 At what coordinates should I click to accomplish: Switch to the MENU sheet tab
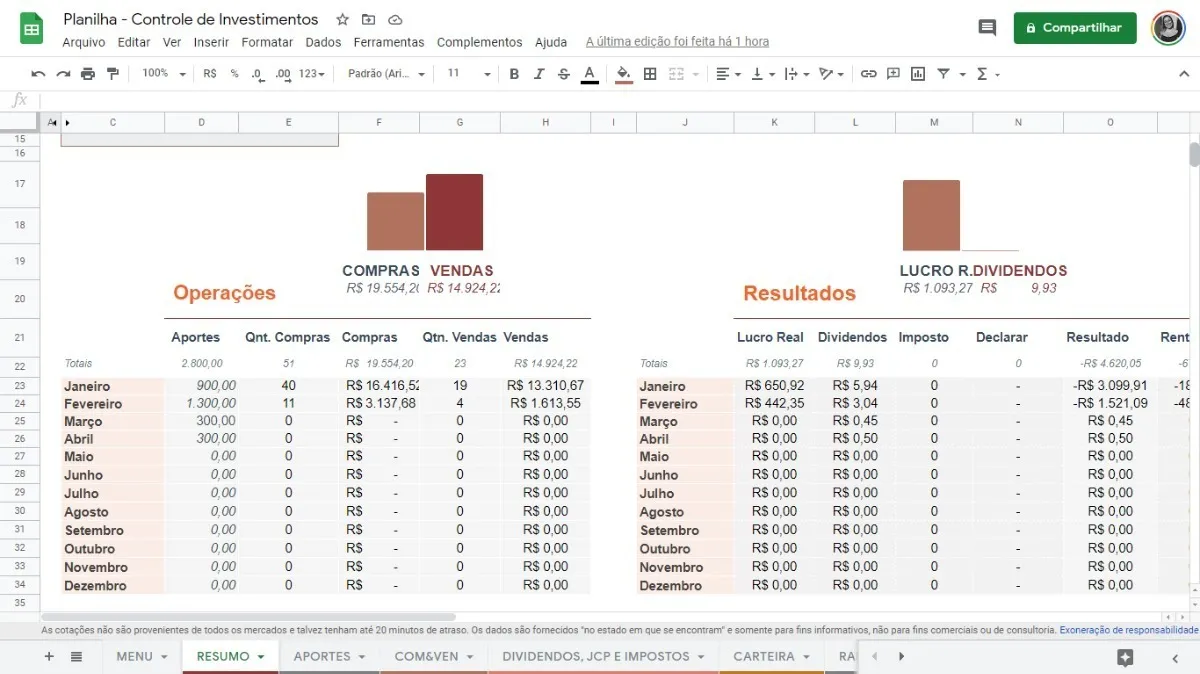(x=141, y=656)
